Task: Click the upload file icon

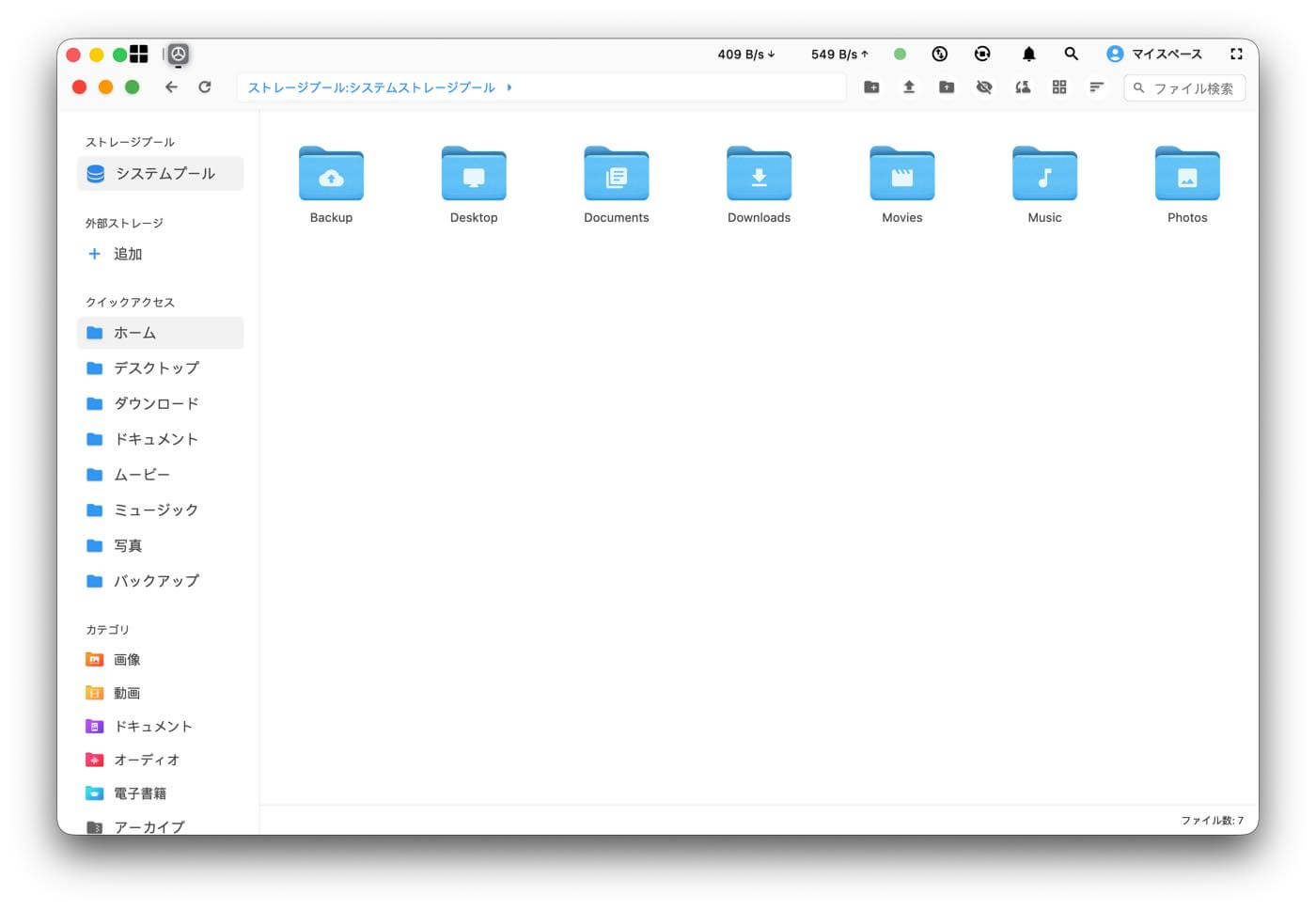Action: click(909, 87)
